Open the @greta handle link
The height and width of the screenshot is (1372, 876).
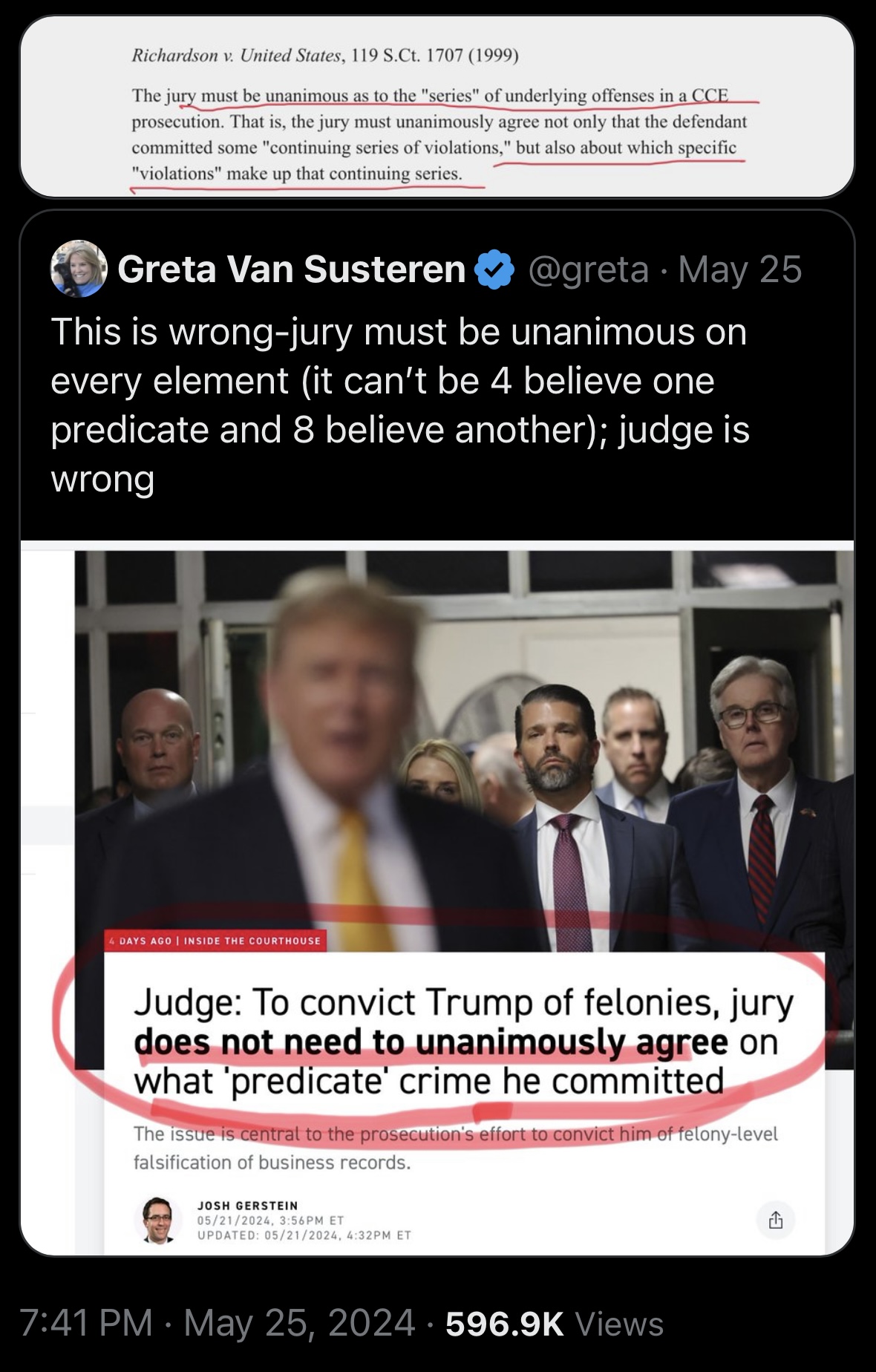point(589,269)
